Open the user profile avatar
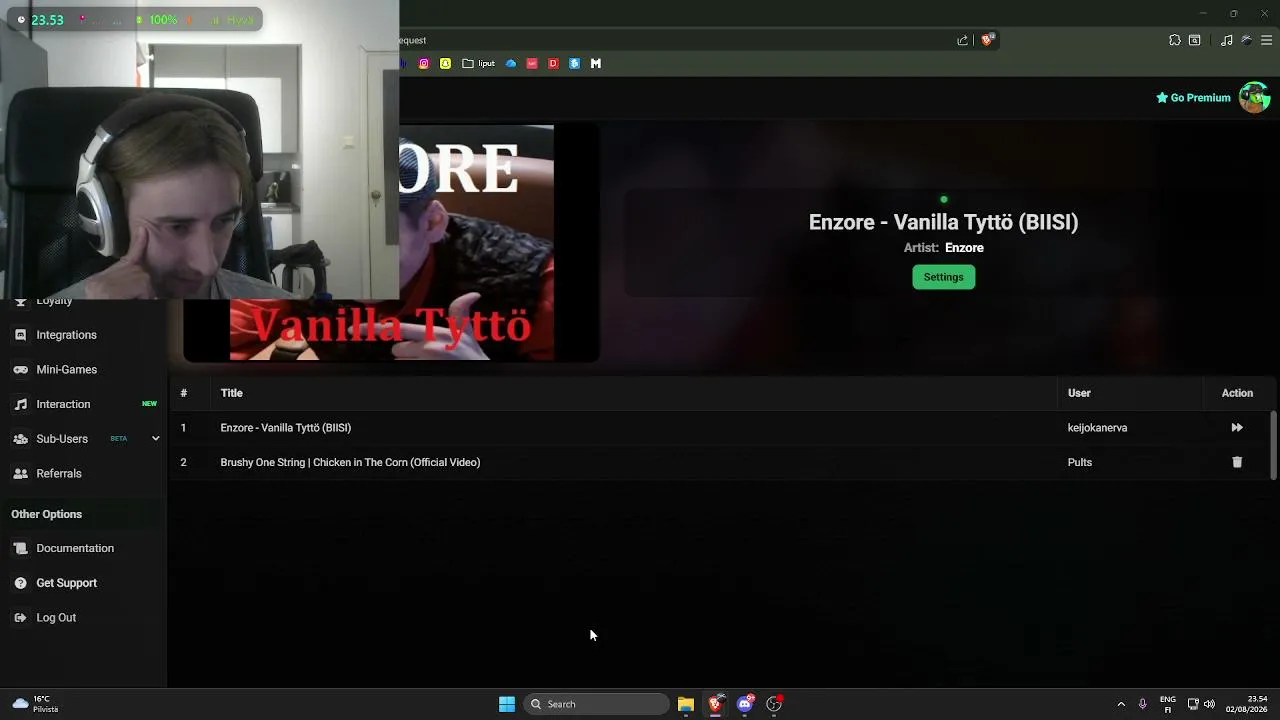Image resolution: width=1280 pixels, height=720 pixels. coord(1254,98)
